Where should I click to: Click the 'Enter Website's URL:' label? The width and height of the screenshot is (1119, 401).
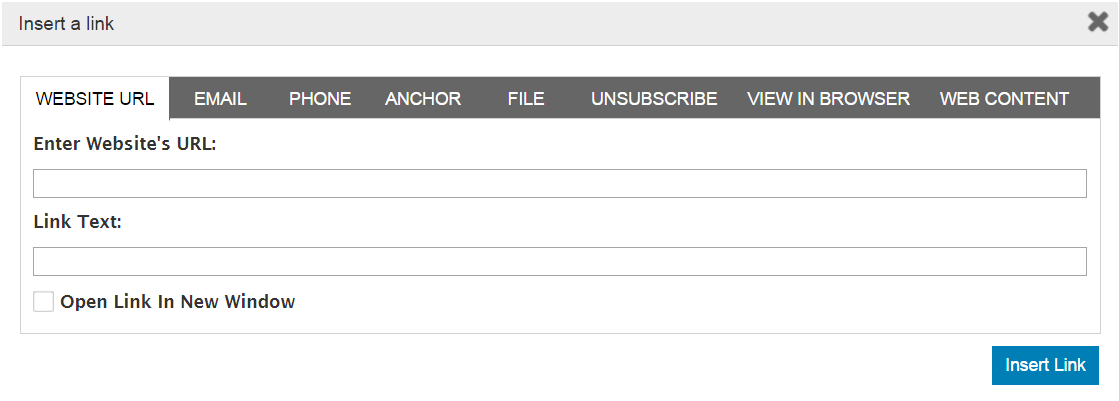click(x=125, y=144)
